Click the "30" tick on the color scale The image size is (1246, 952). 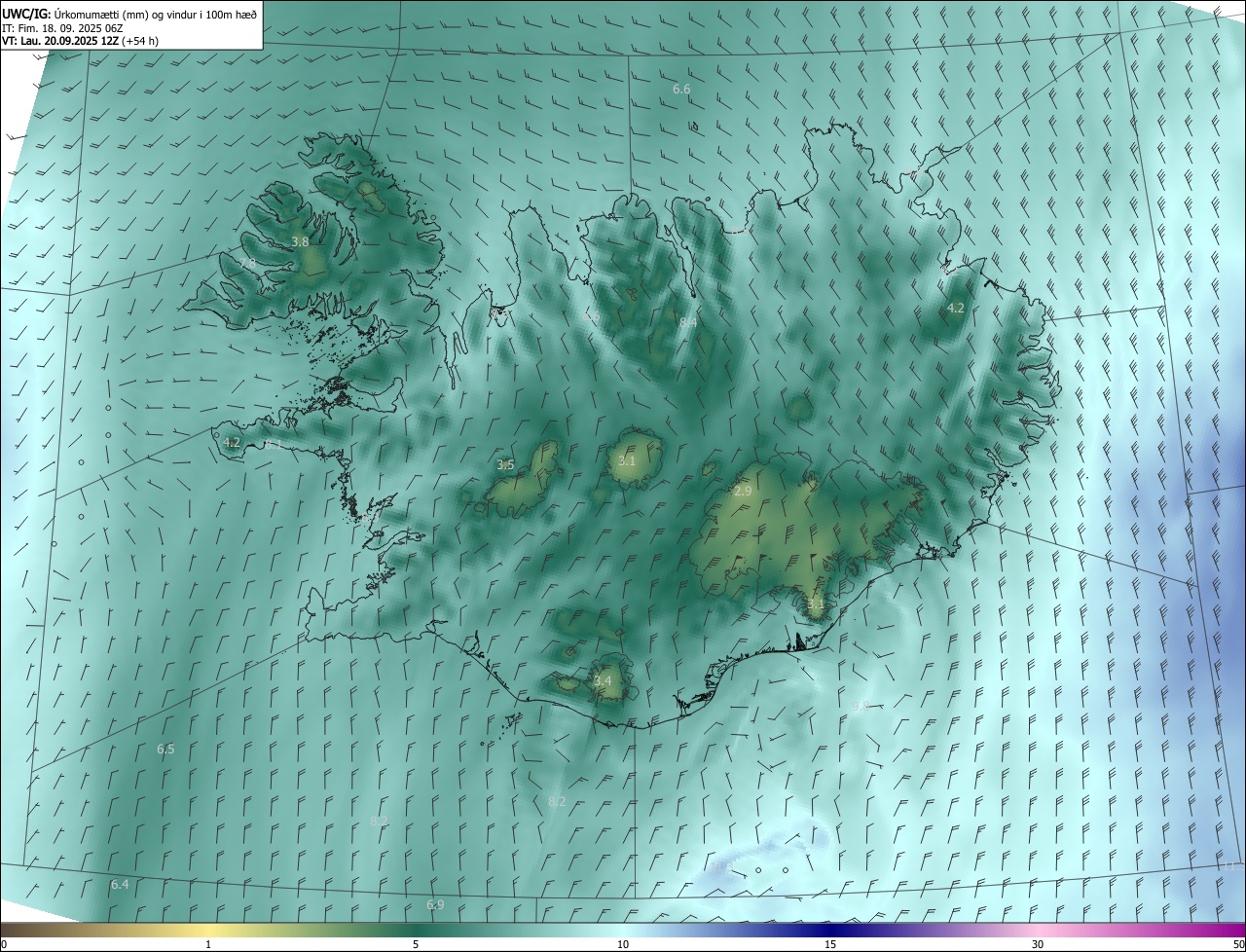[1038, 944]
